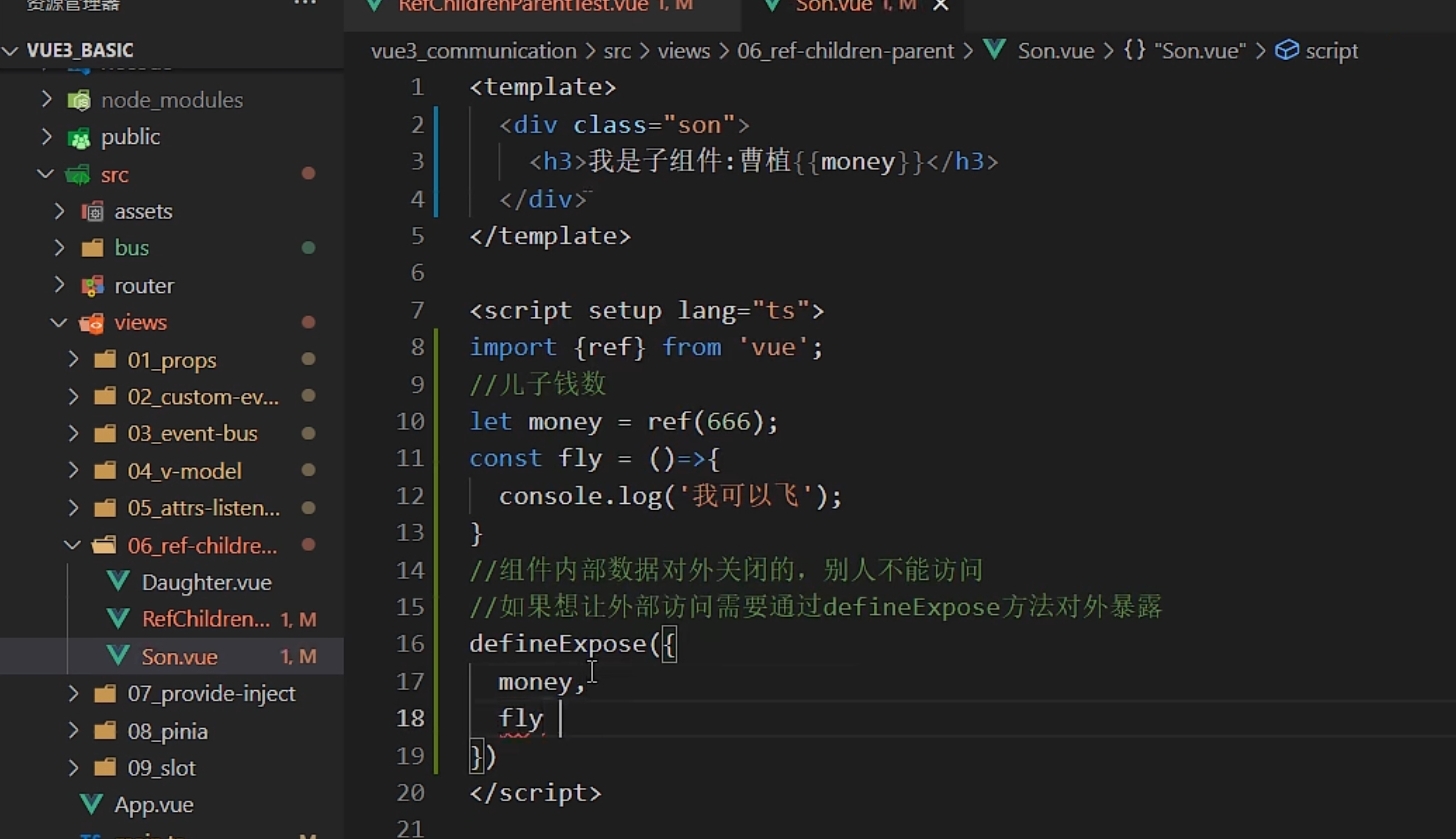Click the //儿子钱数 comment
Screen dimensions: 1456x839
537,384
